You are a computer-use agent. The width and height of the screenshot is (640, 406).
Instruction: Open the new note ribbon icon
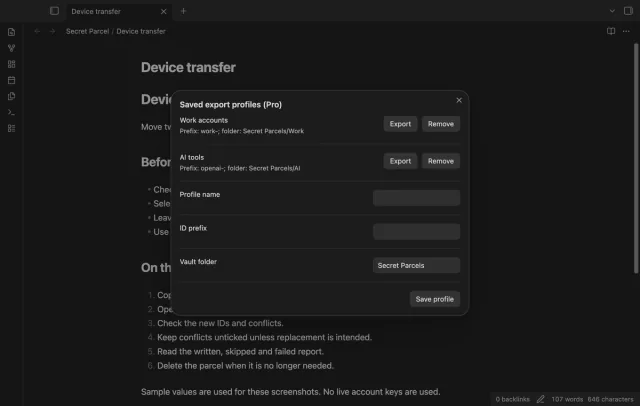coord(11,32)
